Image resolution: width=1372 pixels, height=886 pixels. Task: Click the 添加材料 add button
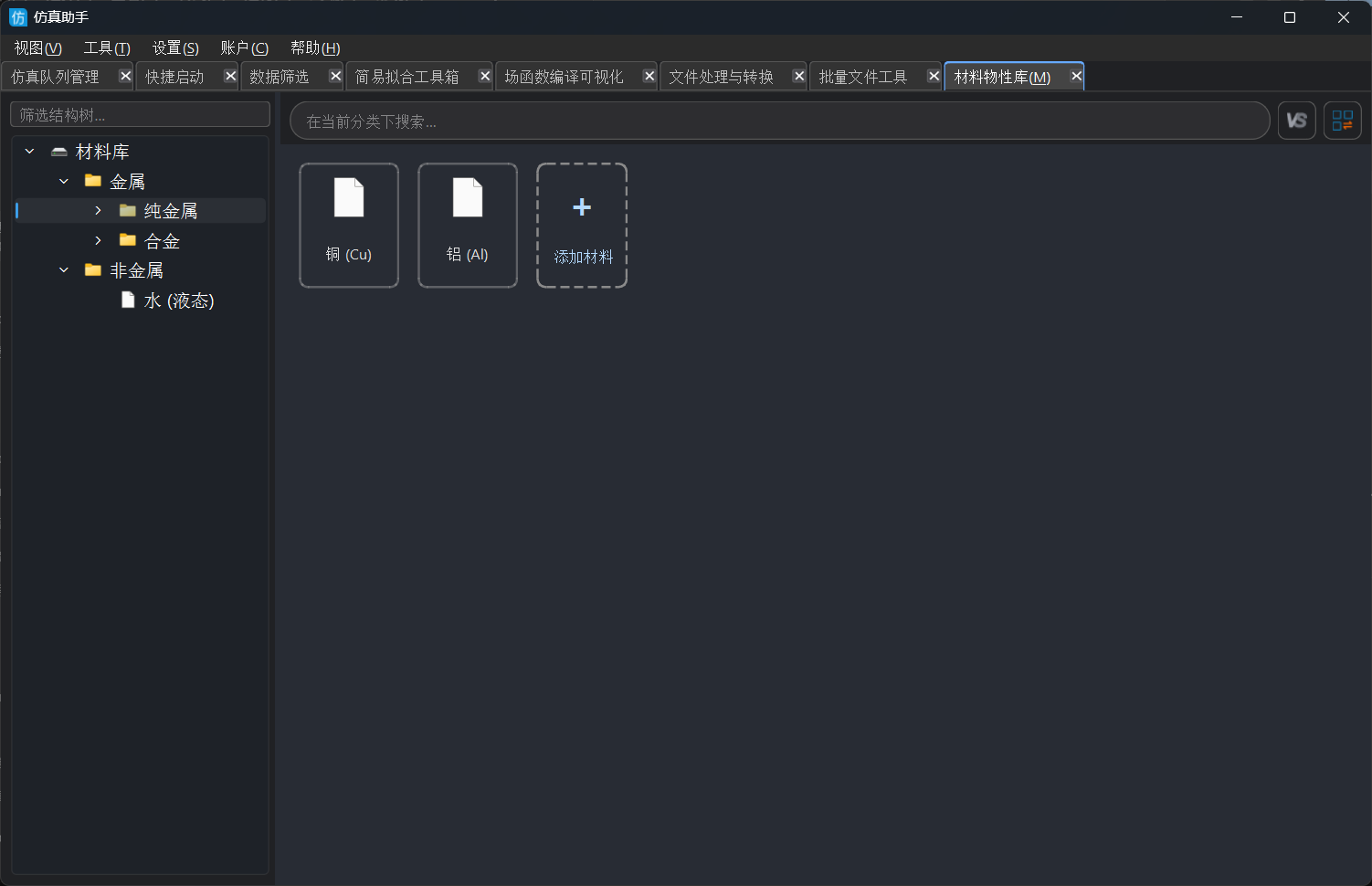(582, 226)
